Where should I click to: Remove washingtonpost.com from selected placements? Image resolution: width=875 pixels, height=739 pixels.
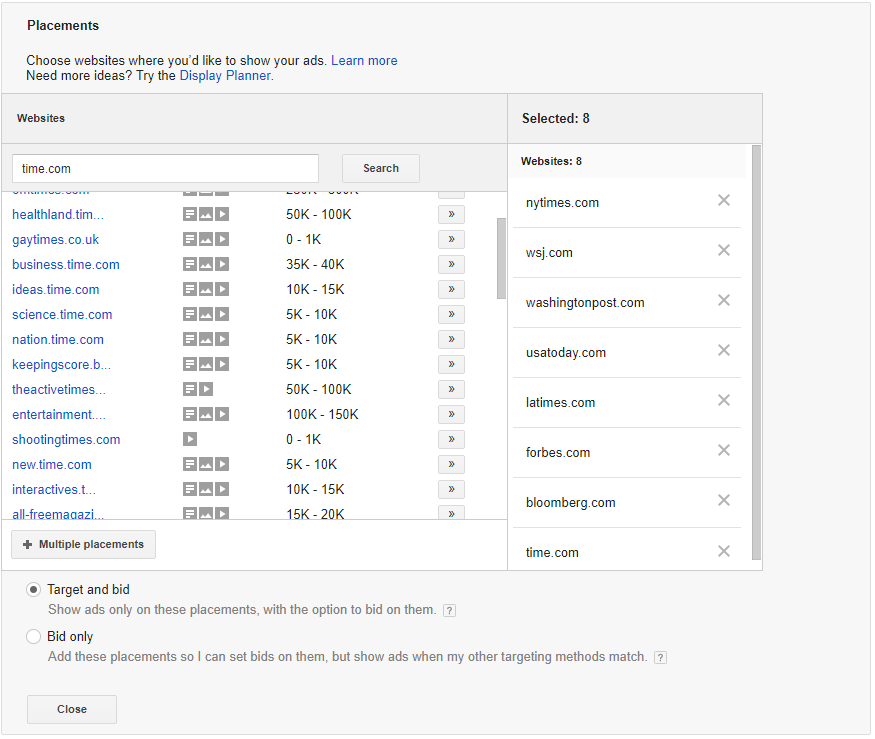pos(724,301)
